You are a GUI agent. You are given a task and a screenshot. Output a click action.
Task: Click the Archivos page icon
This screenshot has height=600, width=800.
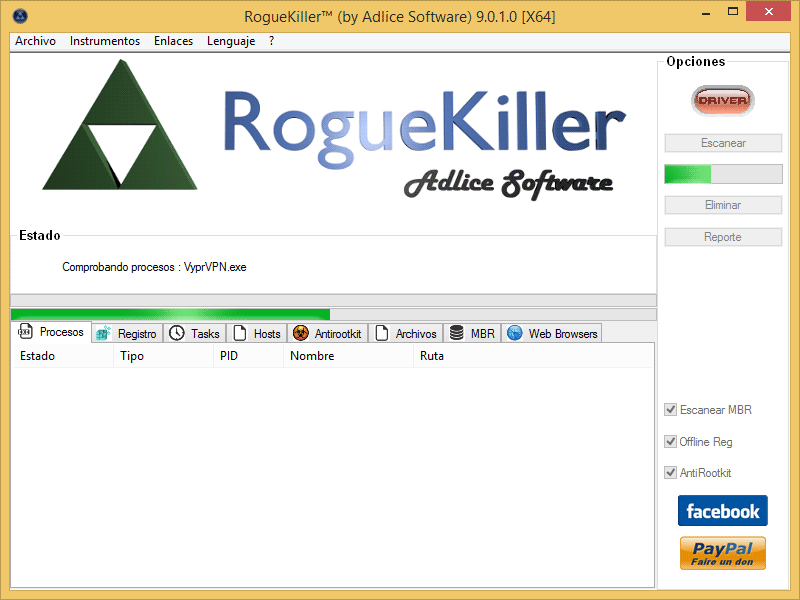[x=382, y=334]
